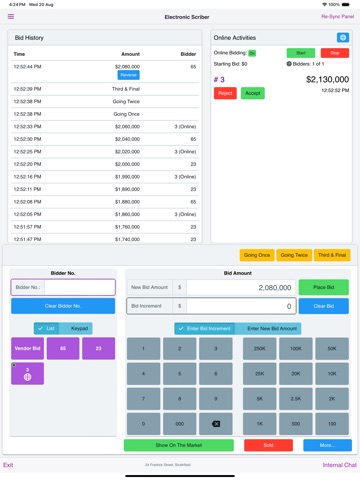The height and width of the screenshot is (480, 360).
Task: Click the $2,000,000 bid row
Action: [105, 164]
